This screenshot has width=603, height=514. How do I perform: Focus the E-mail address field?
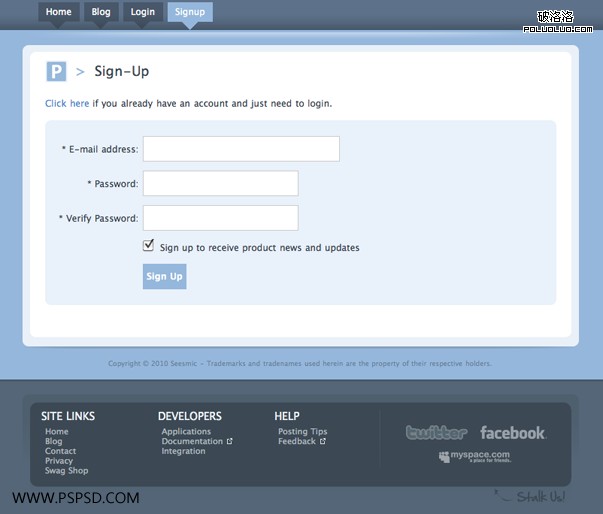coord(241,149)
